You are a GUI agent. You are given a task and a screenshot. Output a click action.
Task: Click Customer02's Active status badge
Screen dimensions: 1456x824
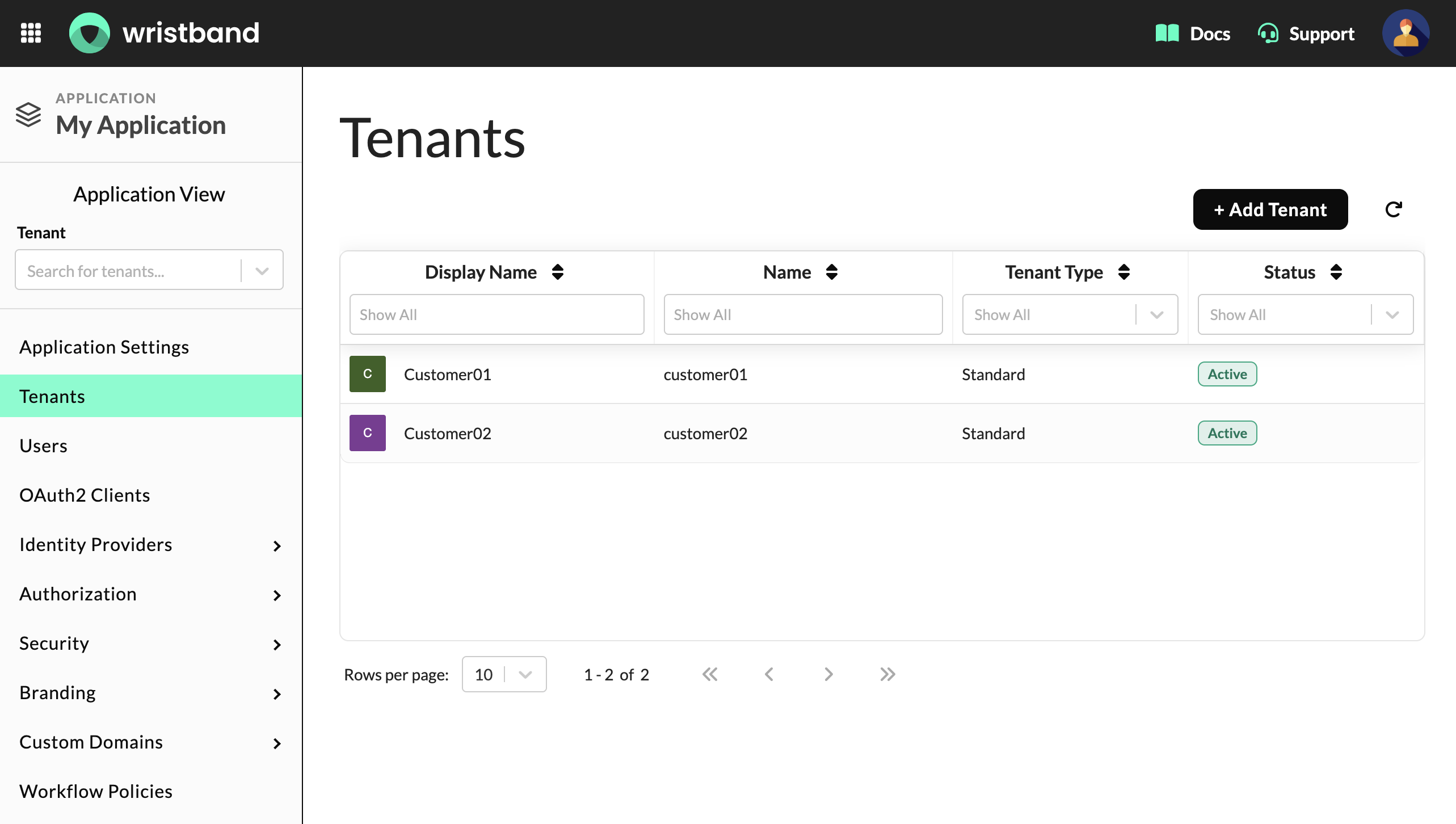[1227, 433]
